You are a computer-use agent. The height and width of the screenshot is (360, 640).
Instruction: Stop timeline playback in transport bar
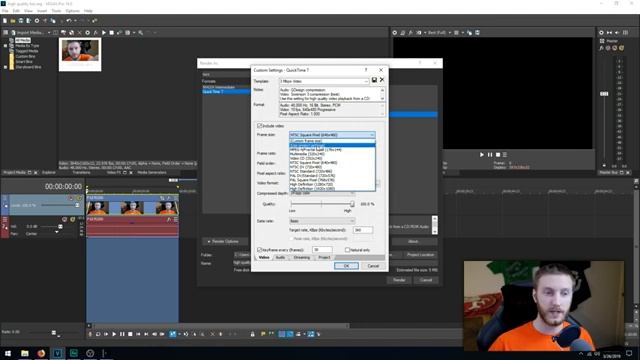(x=130, y=334)
